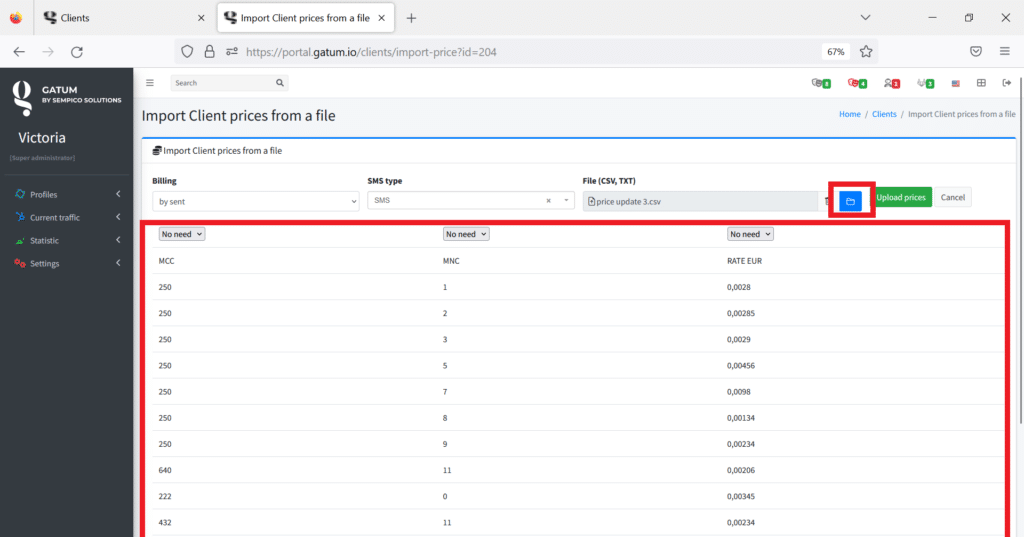Click the blue browse file folder button
Screen dimensions: 1024x537
(x=850, y=201)
